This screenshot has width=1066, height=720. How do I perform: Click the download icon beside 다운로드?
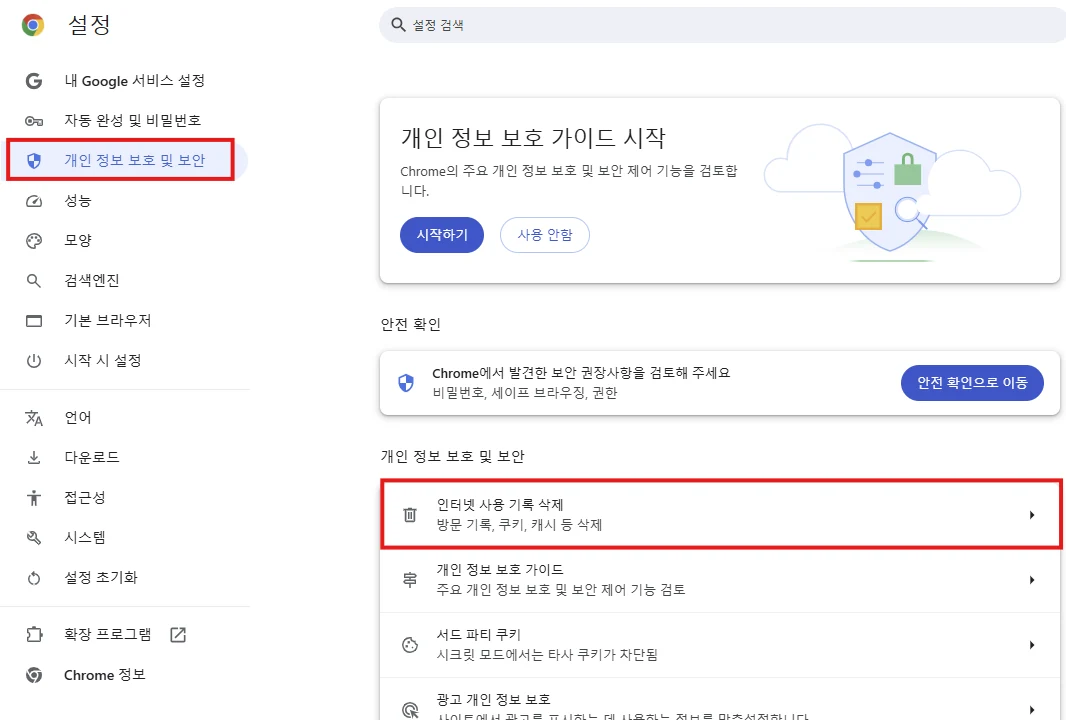tap(33, 458)
